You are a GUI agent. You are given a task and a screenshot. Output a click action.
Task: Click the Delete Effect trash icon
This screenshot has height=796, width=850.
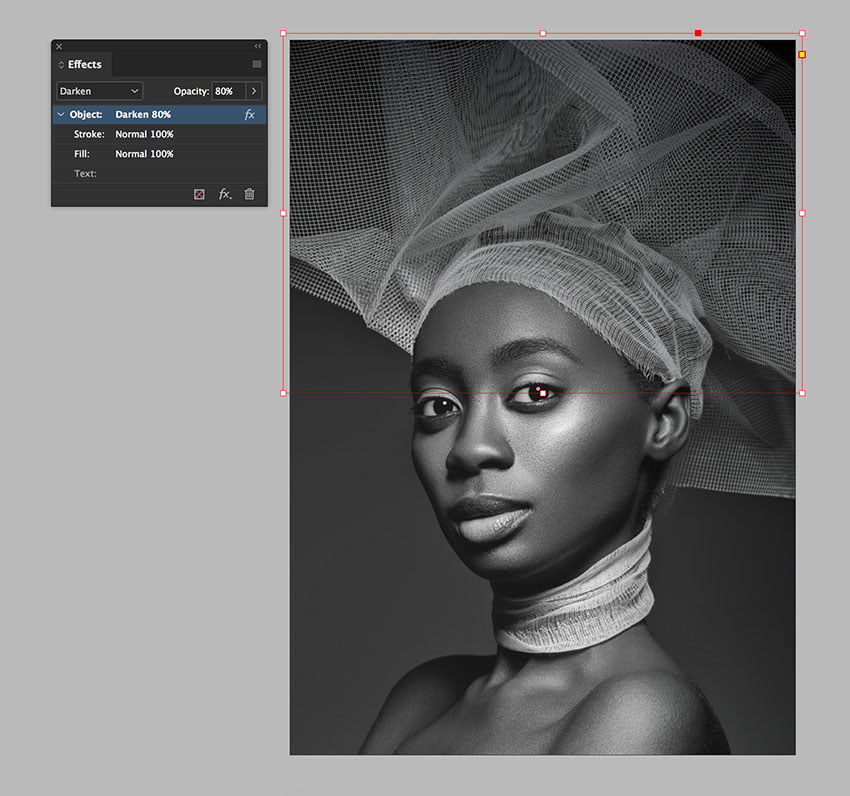(248, 193)
